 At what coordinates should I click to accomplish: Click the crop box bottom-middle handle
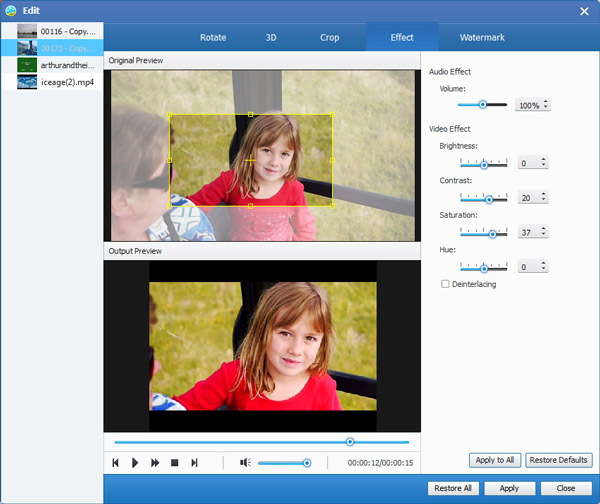tap(250, 206)
